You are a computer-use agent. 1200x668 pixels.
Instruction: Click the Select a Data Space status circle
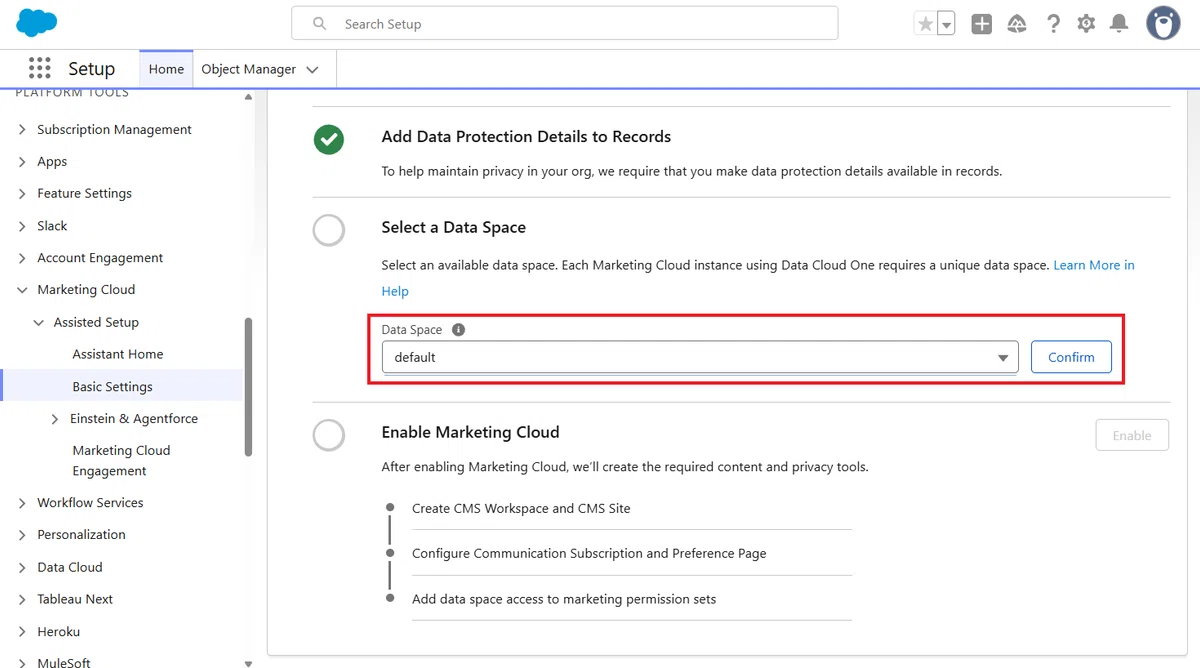(329, 230)
